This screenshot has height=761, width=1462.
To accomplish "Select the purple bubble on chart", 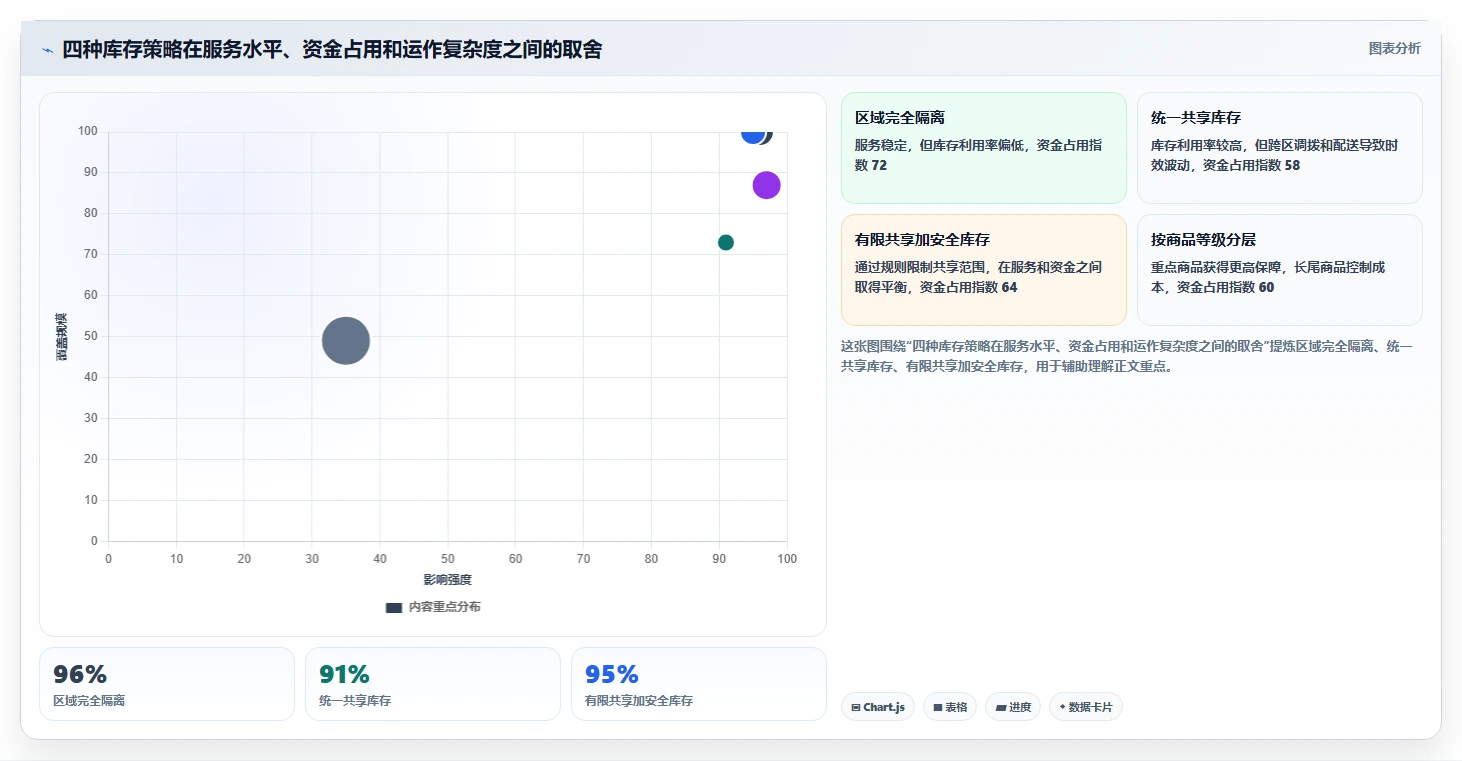I will [x=766, y=185].
